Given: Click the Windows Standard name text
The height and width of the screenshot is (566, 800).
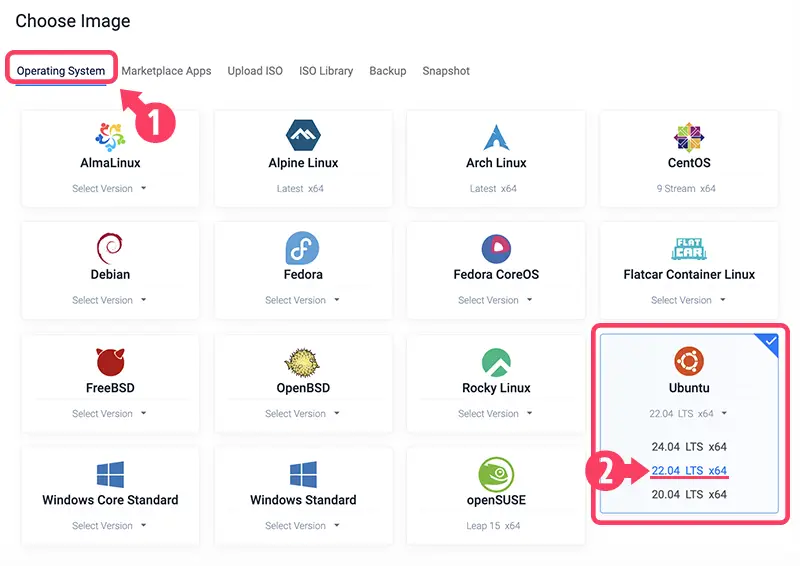Looking at the screenshot, I should point(303,500).
